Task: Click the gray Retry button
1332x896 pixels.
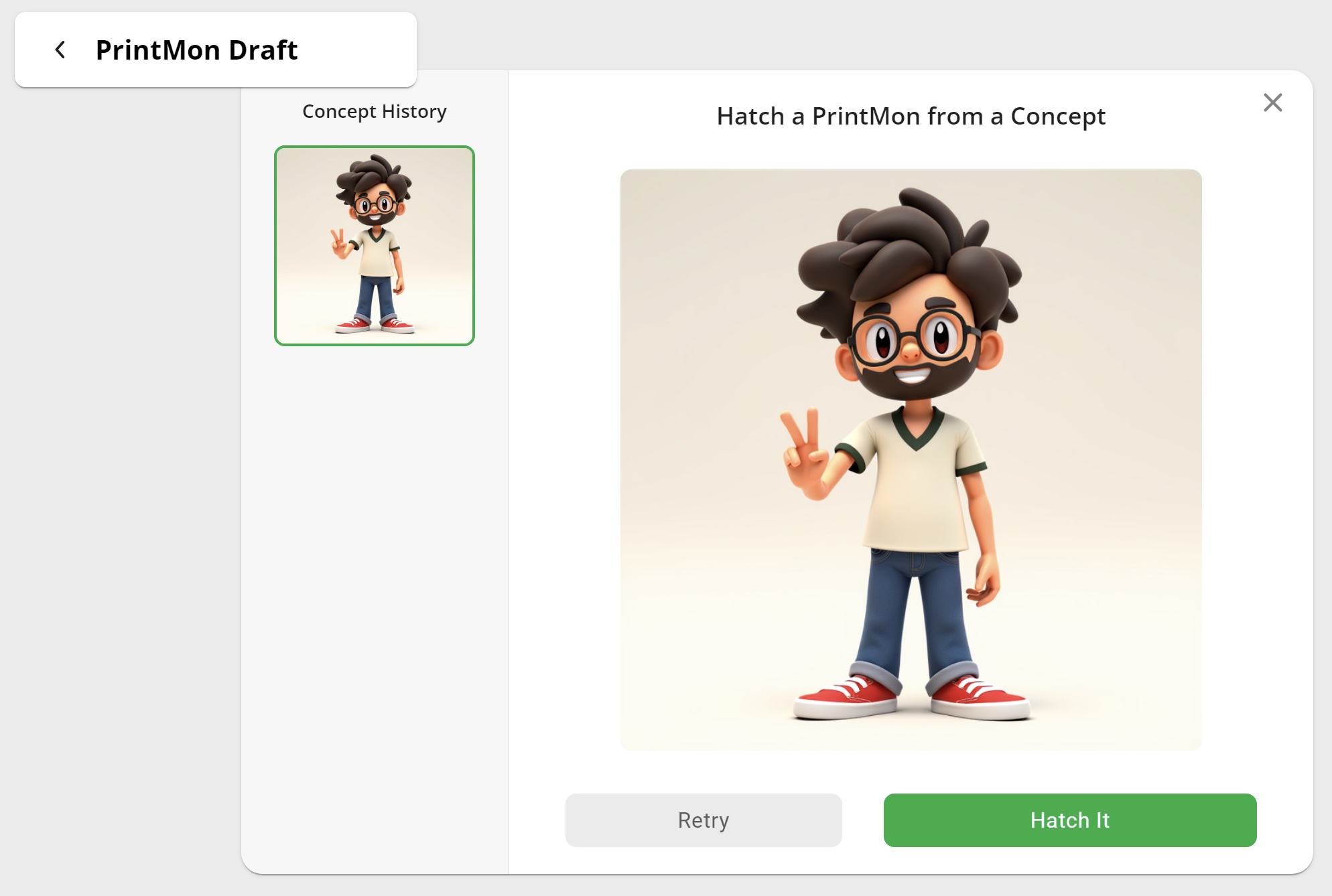Action: pos(703,820)
